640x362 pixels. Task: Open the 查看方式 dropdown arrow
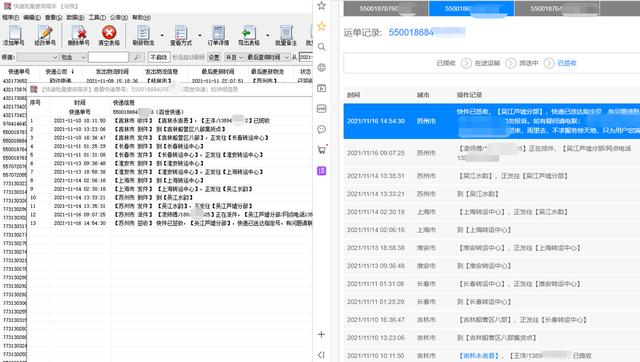point(200,35)
